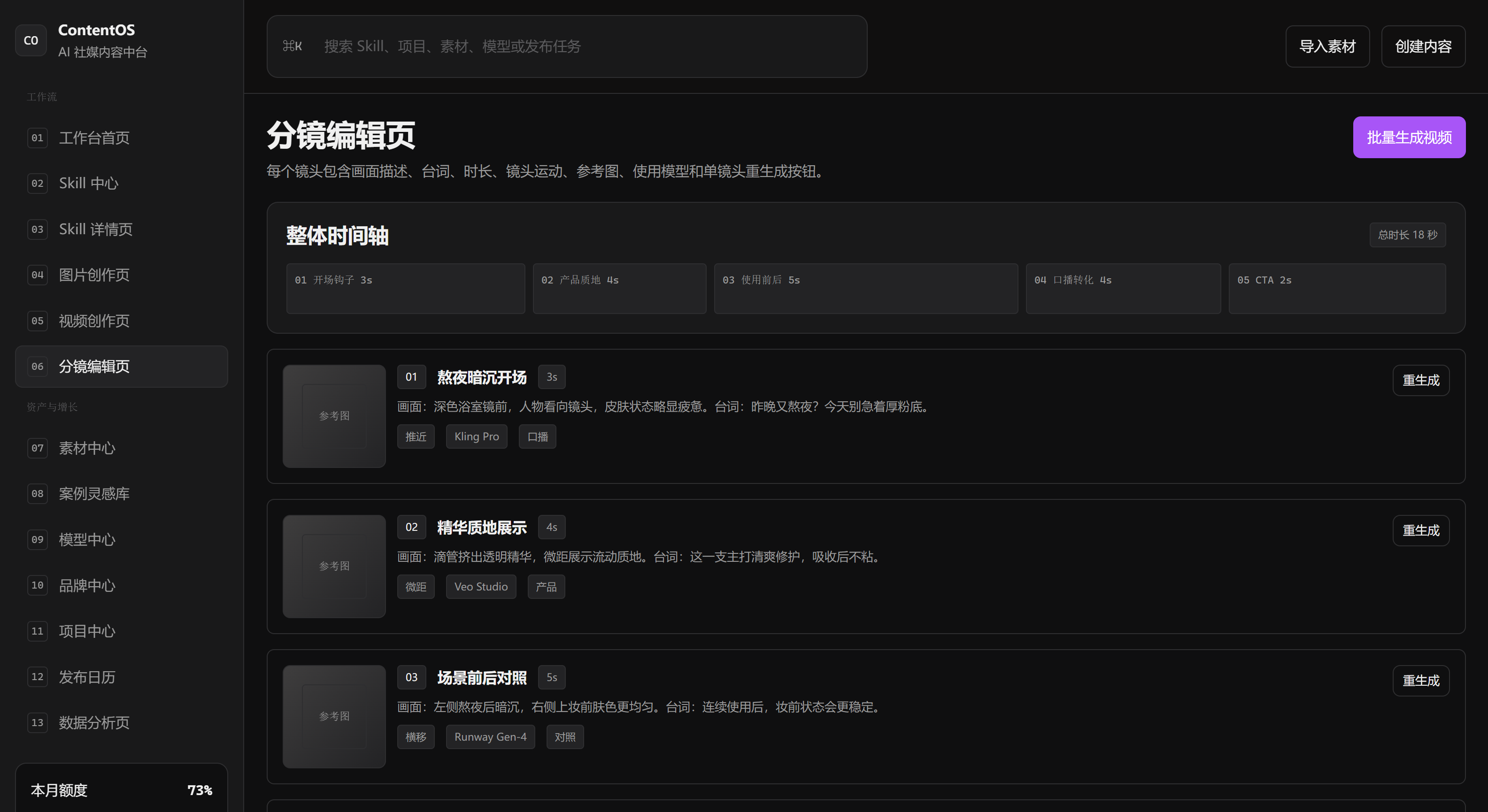Open 参考图 thumbnail of shot 熬夜暗沉开场
The width and height of the screenshot is (1488, 812).
334,416
